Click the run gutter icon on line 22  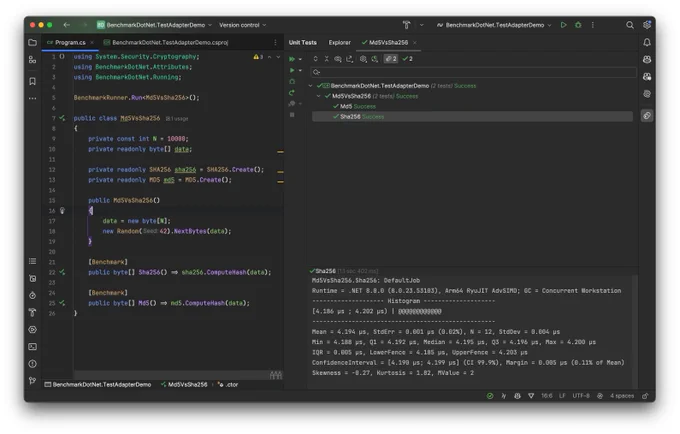[x=62, y=272]
